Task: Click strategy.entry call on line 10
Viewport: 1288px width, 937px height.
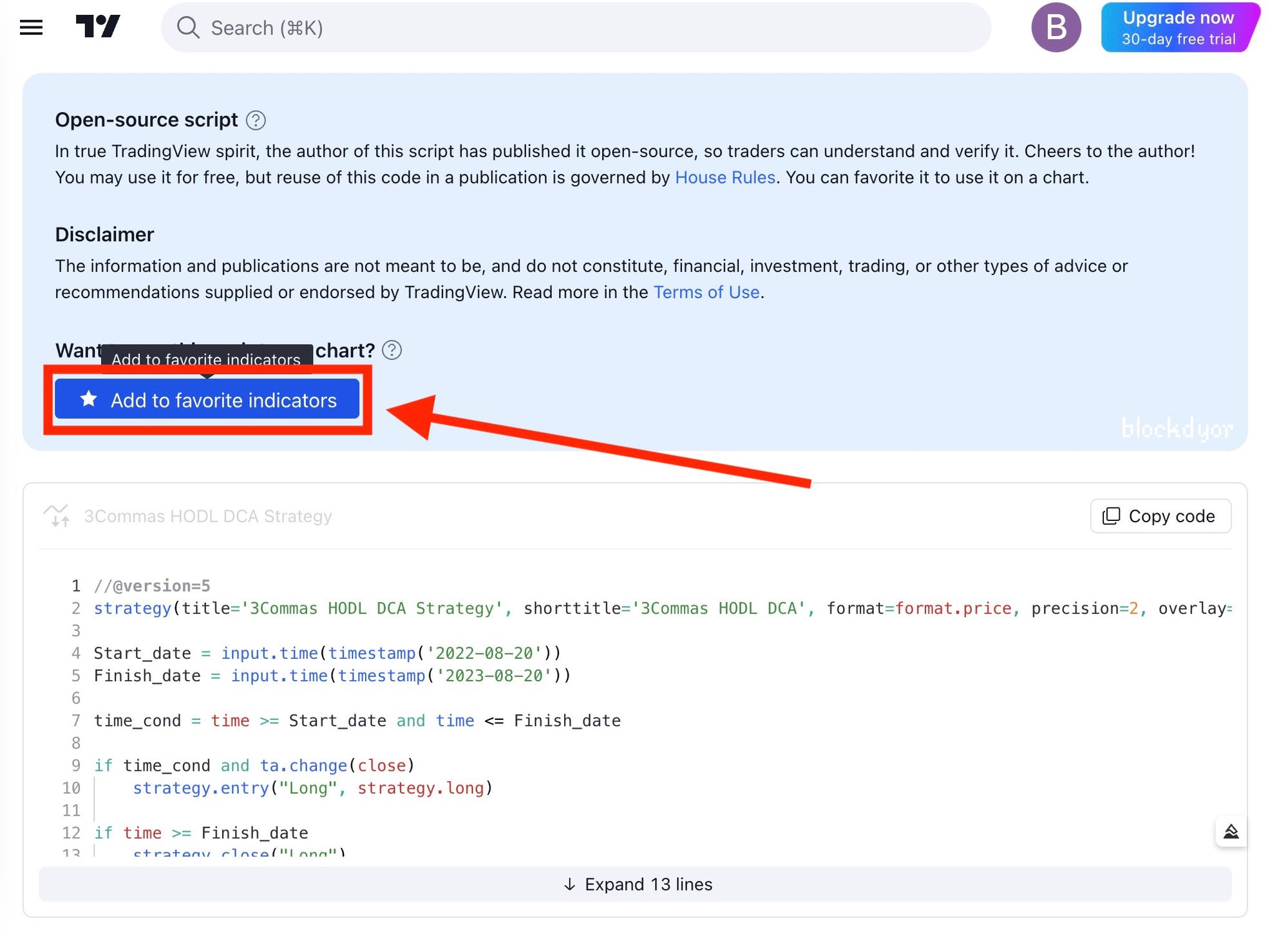Action: tap(312, 788)
